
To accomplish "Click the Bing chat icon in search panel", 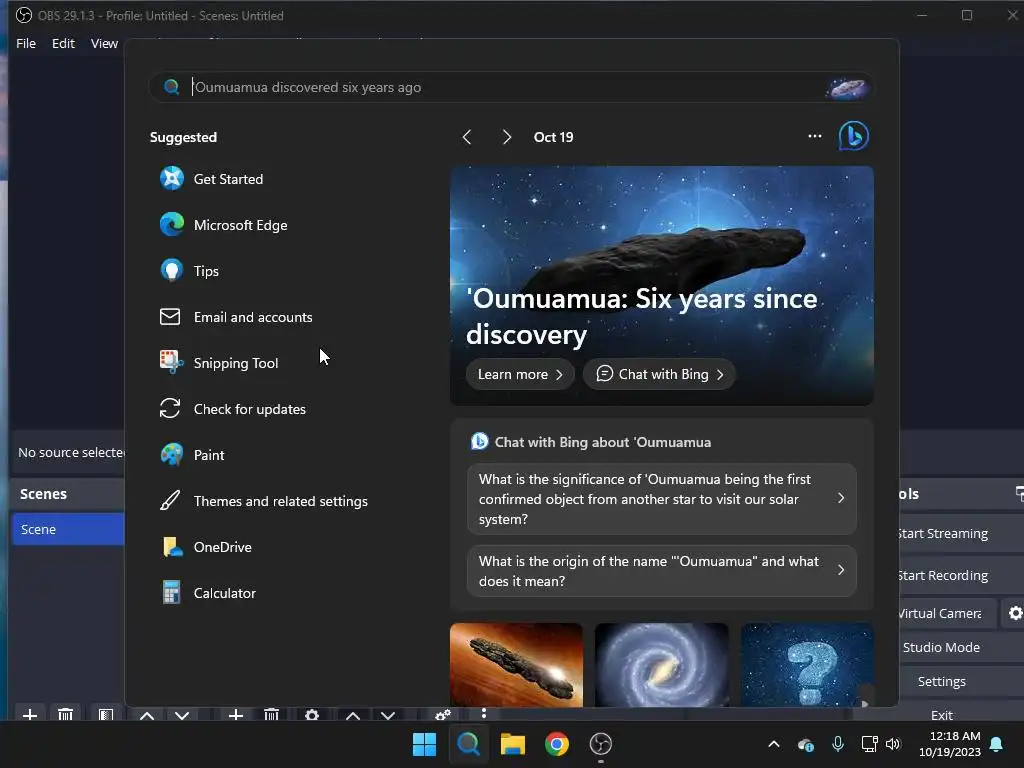I will coord(854,136).
